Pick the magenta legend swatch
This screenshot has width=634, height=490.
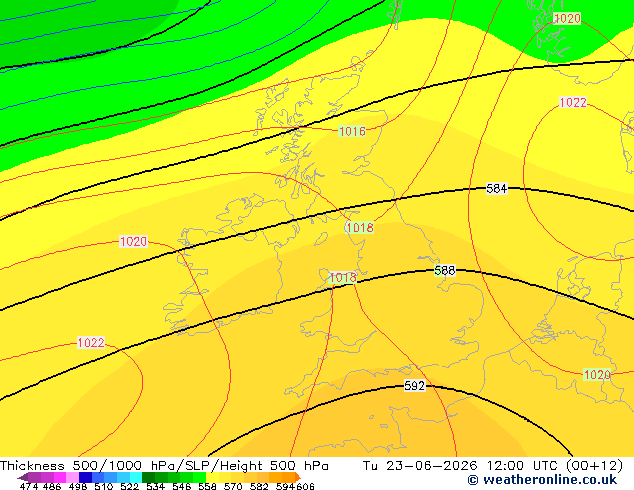click(x=60, y=477)
